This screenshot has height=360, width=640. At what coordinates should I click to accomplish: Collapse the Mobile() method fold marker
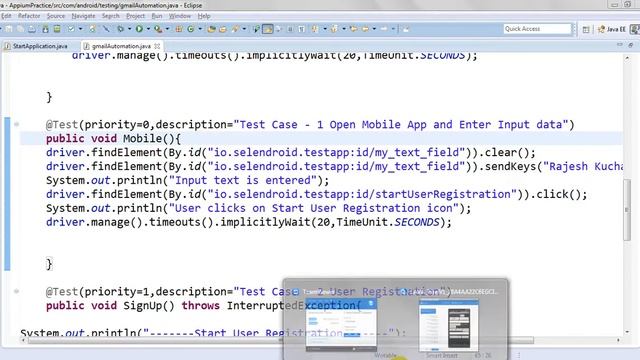pos(16,124)
